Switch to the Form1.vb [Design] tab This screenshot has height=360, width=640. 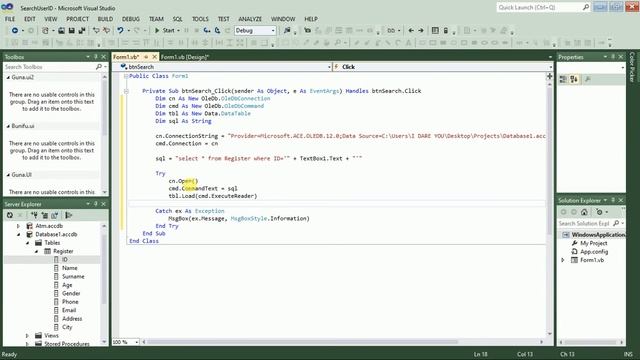(x=185, y=57)
